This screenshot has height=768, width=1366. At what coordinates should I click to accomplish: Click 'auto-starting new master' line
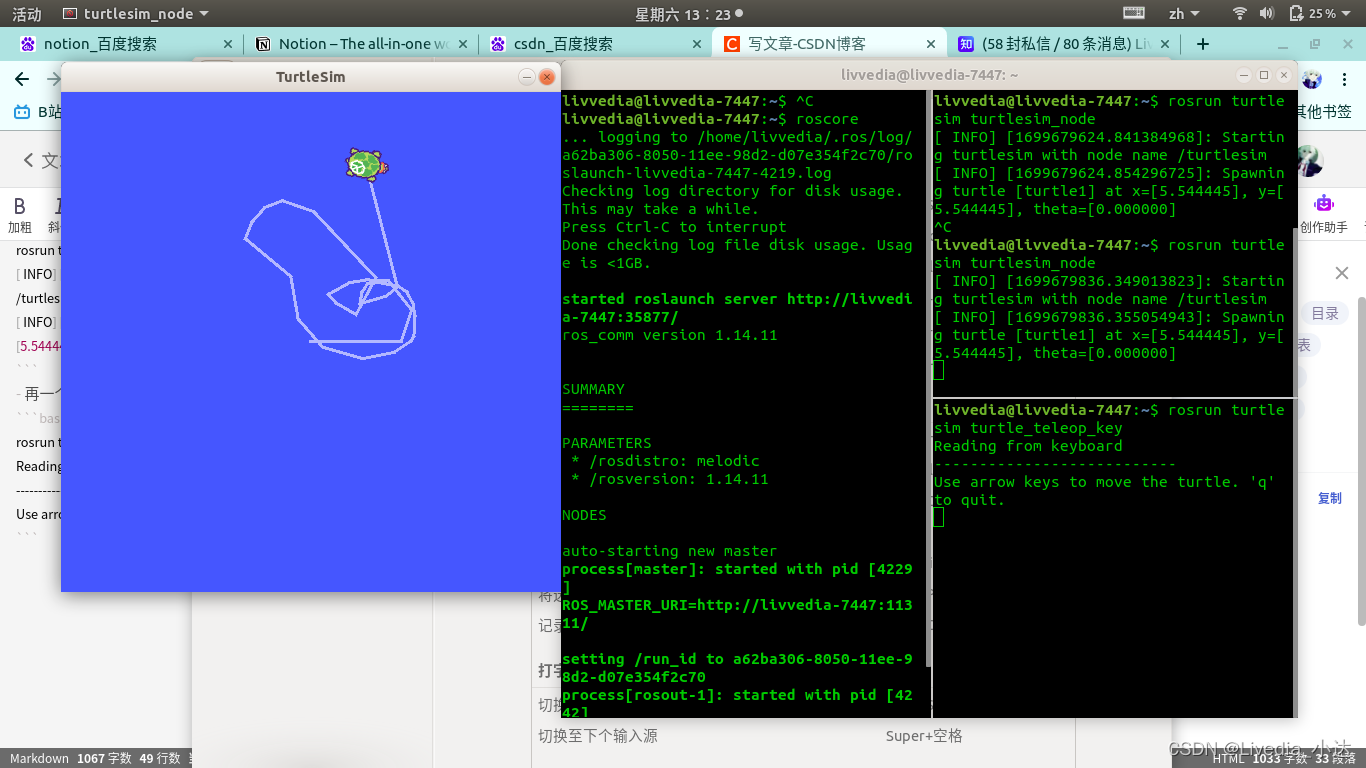669,551
